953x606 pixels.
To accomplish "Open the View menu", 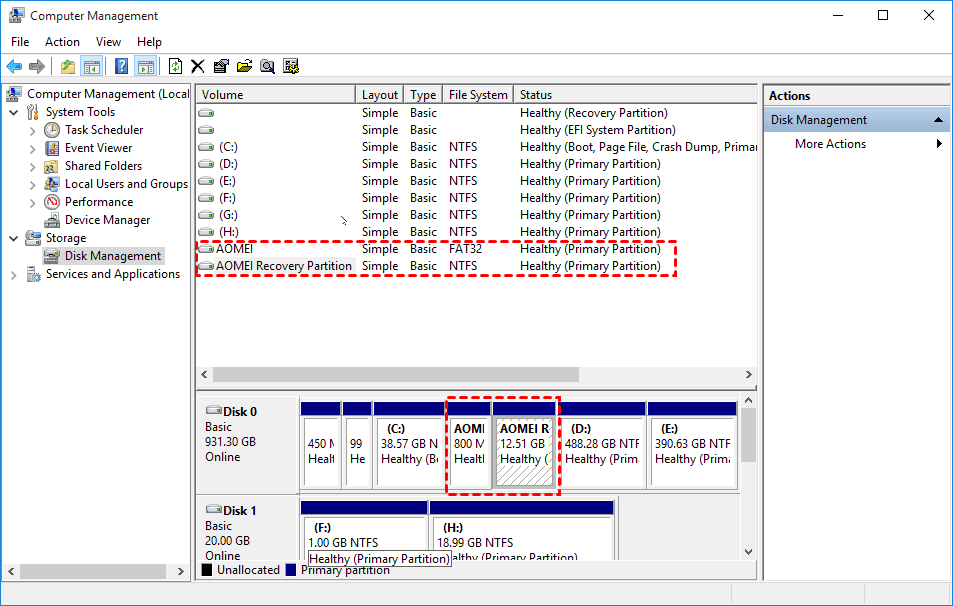I will click(108, 42).
